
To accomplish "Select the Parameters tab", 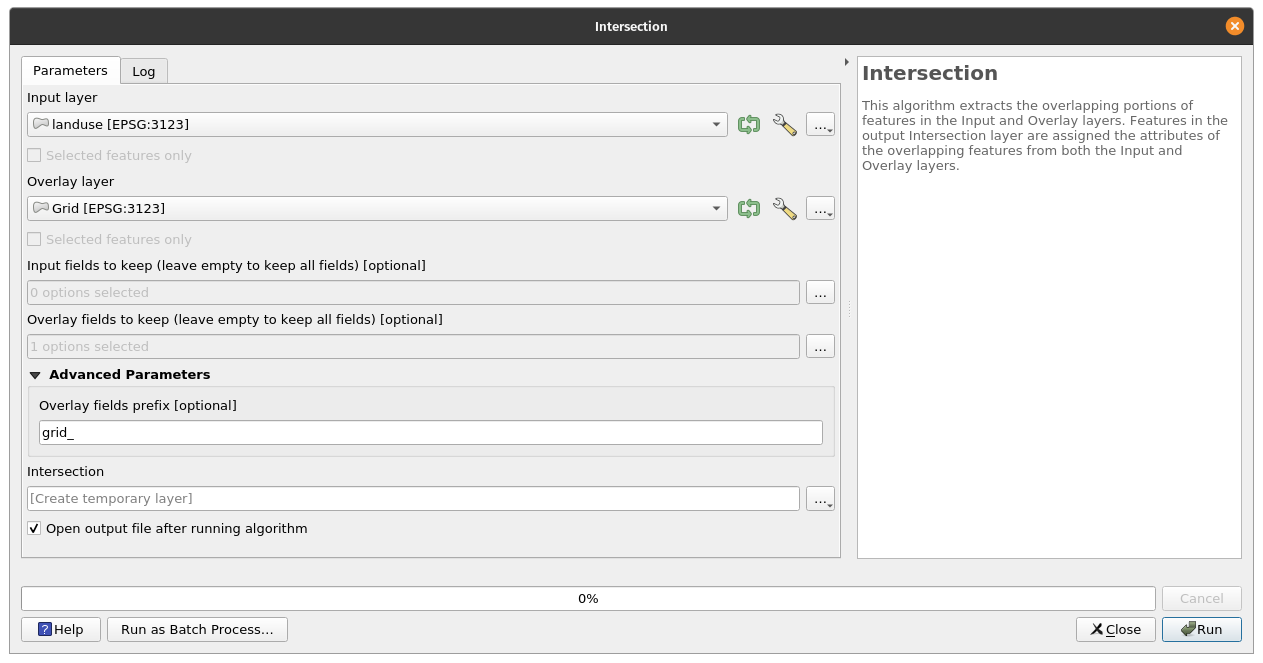I will tap(70, 71).
